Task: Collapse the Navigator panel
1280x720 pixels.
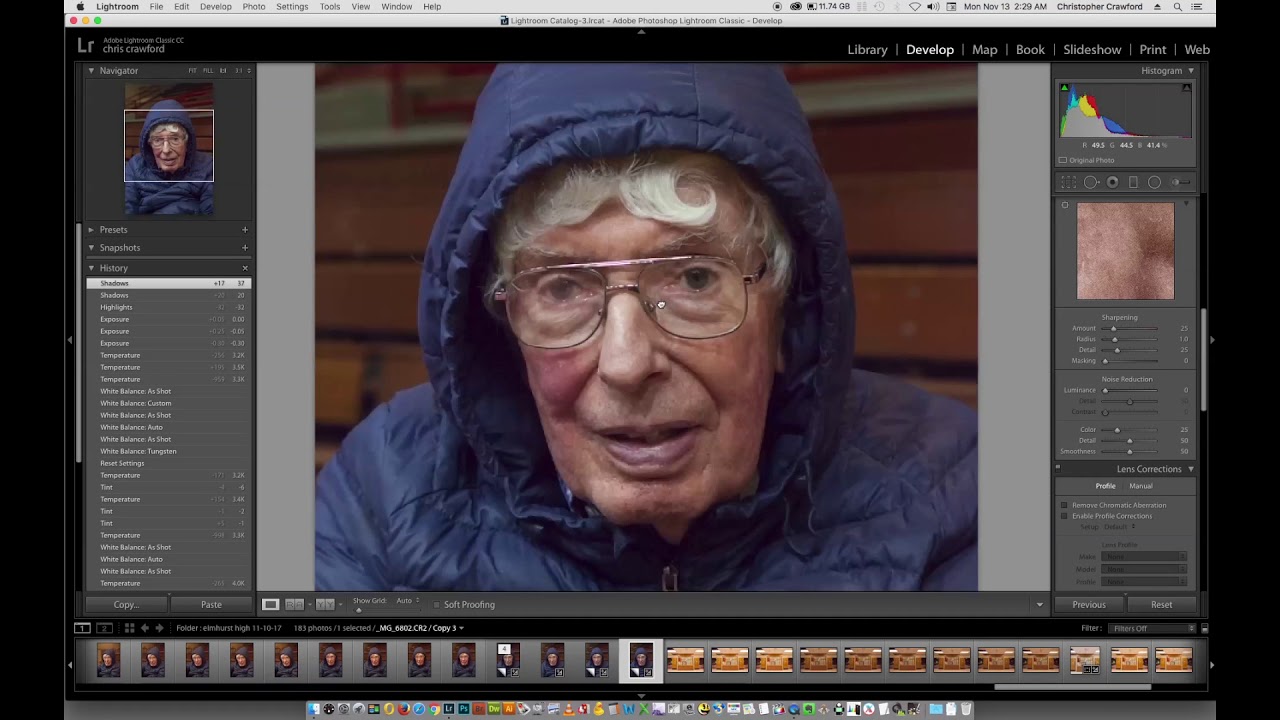Action: [91, 71]
